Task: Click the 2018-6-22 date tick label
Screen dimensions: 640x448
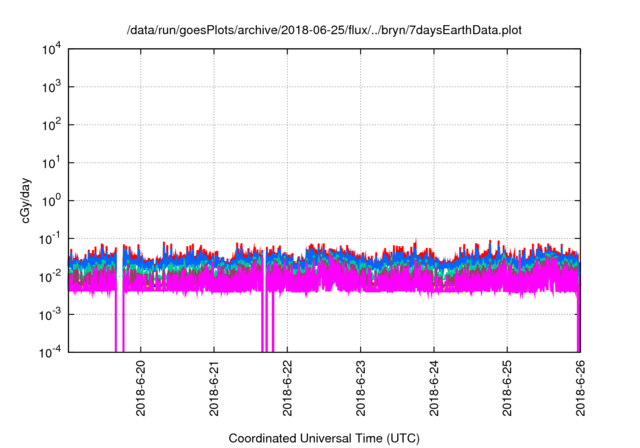Action: [x=287, y=388]
